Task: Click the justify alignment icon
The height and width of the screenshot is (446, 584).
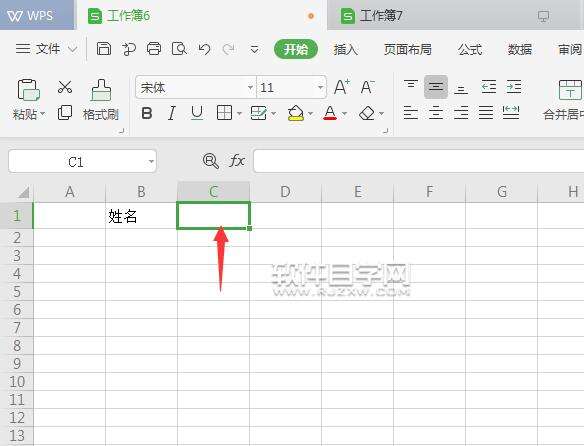Action: point(486,113)
